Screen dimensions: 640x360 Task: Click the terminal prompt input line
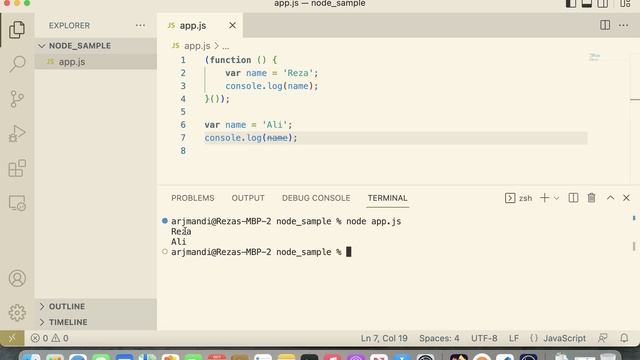pyautogui.click(x=261, y=252)
